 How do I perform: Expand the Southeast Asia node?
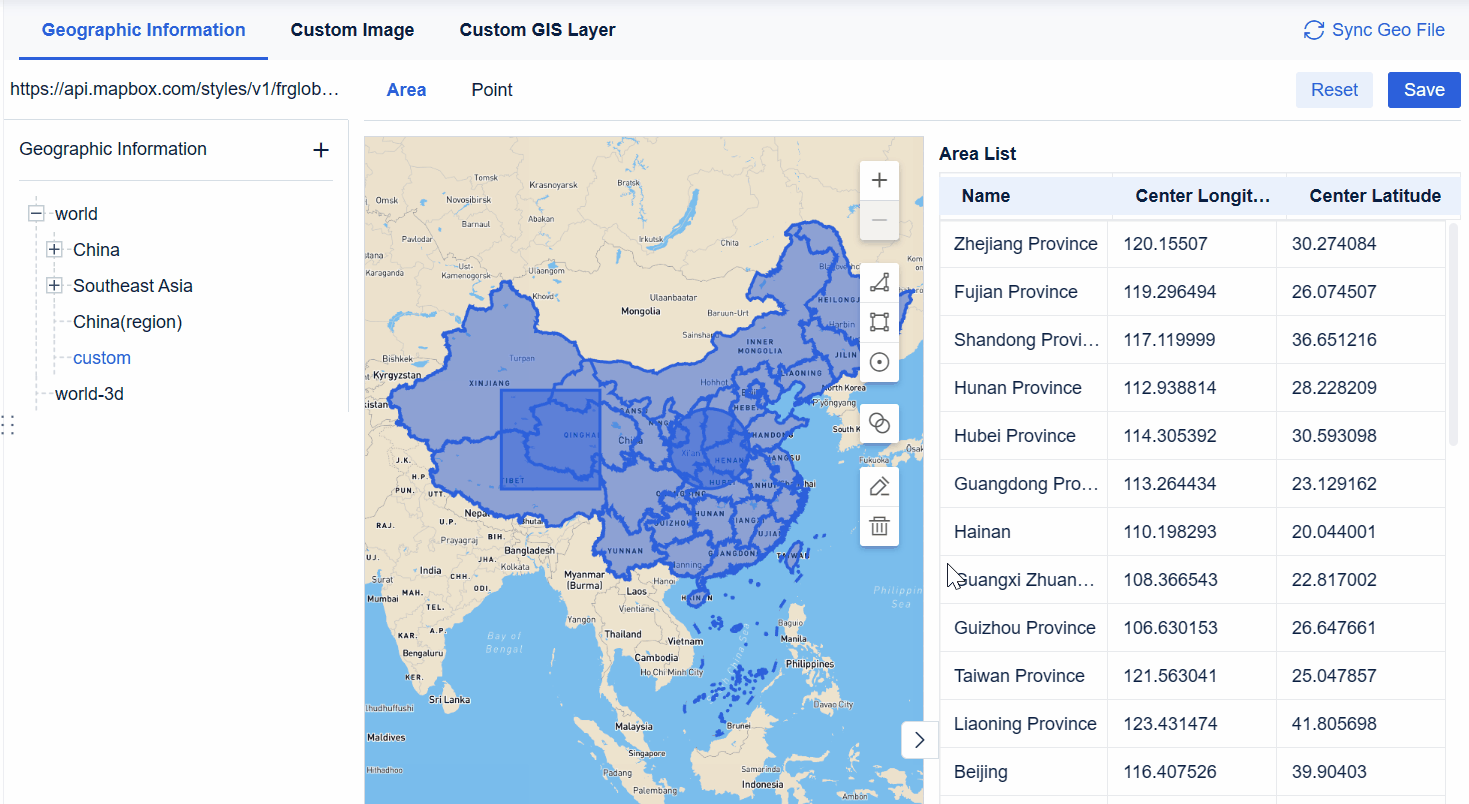[54, 285]
